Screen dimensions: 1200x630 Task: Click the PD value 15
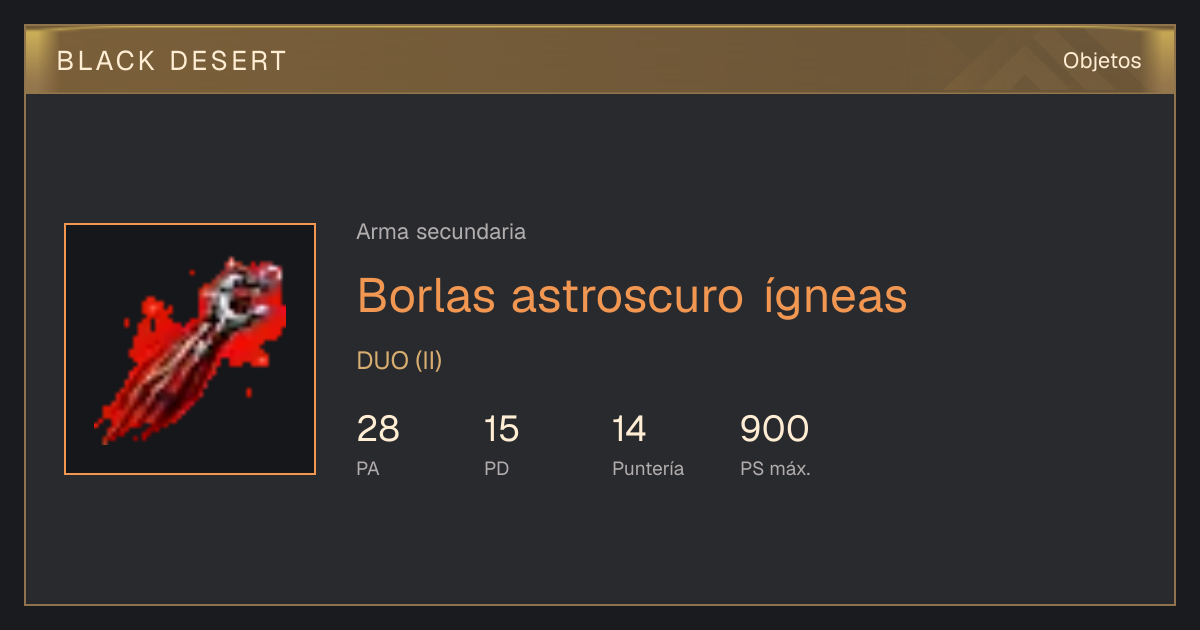point(501,429)
